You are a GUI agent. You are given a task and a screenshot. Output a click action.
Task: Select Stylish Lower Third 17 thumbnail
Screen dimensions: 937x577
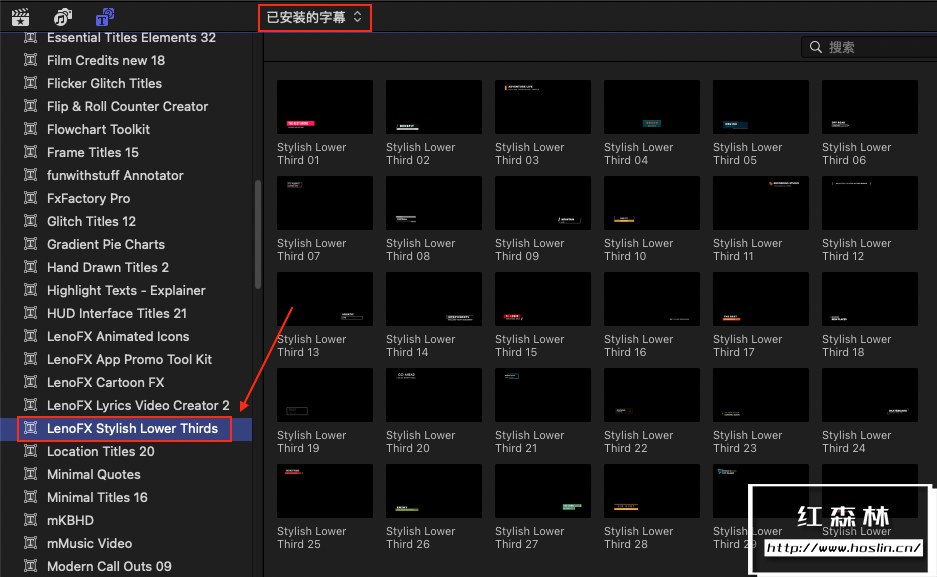(x=761, y=299)
